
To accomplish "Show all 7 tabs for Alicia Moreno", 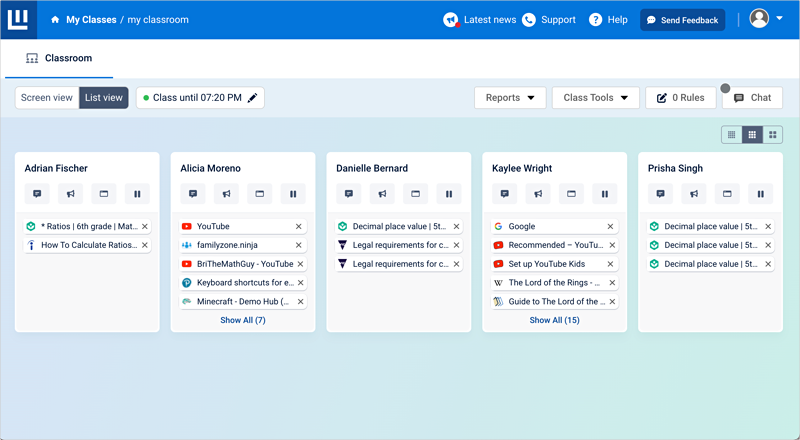I will (243, 320).
